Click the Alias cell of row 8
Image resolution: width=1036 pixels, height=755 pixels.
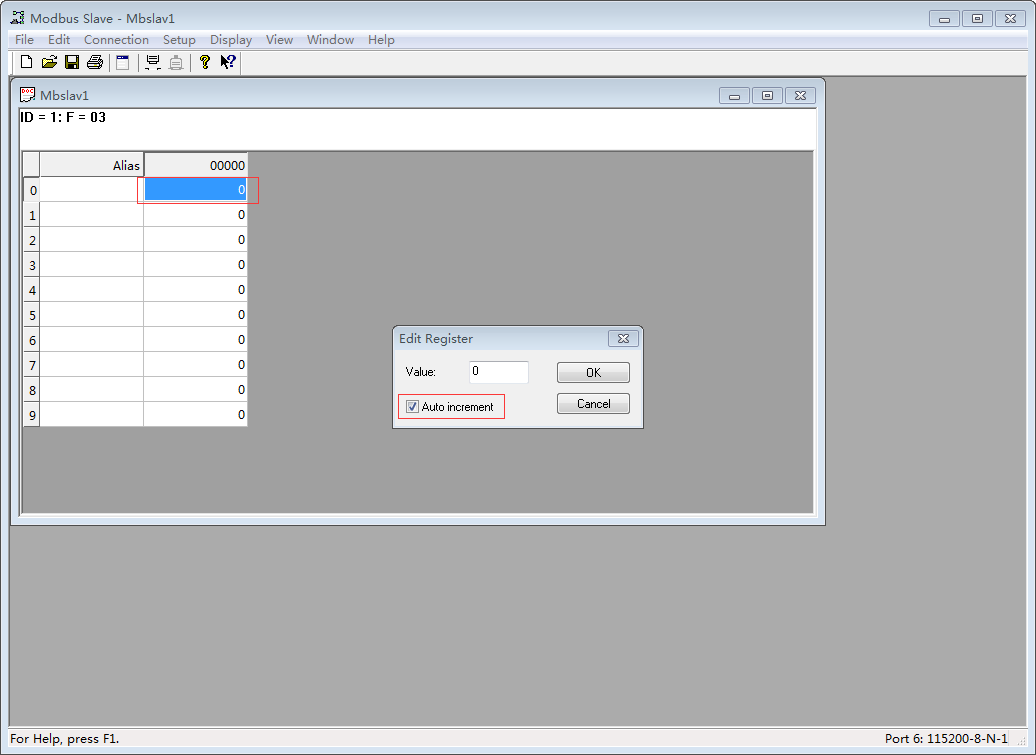pos(92,390)
